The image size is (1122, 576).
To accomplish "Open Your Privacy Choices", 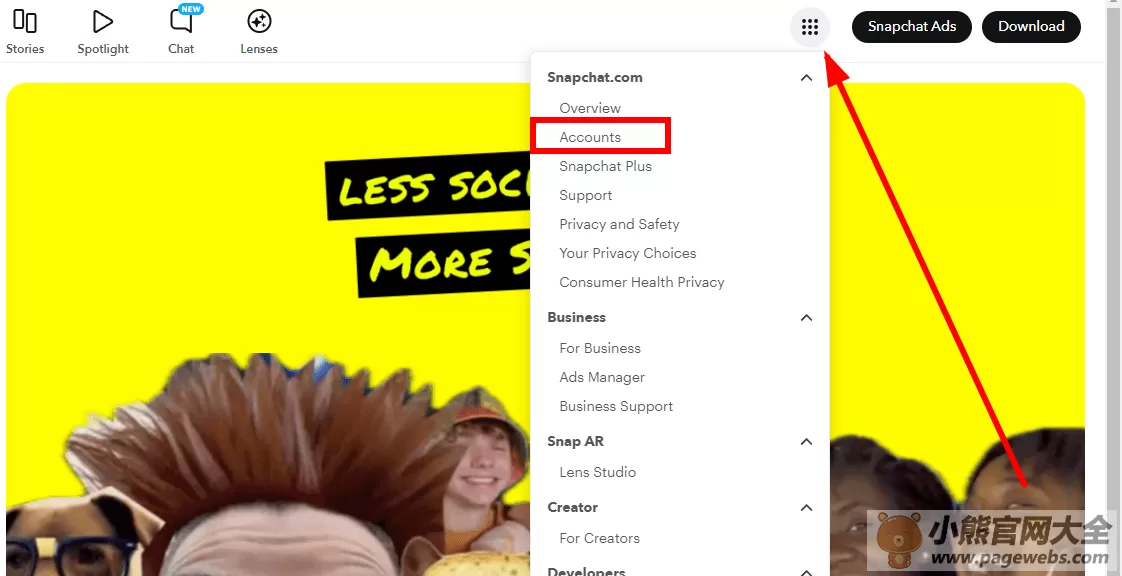I will pos(628,253).
